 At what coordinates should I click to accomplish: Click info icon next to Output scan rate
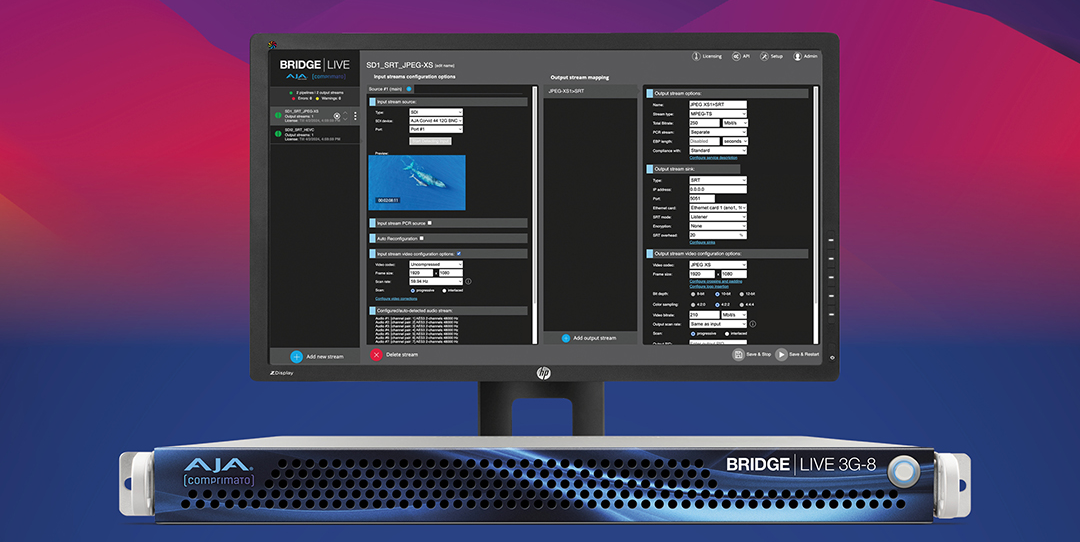[x=752, y=324]
